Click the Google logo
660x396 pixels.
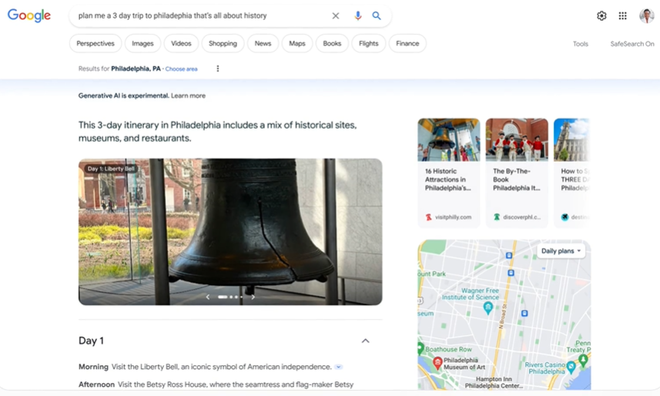click(29, 16)
